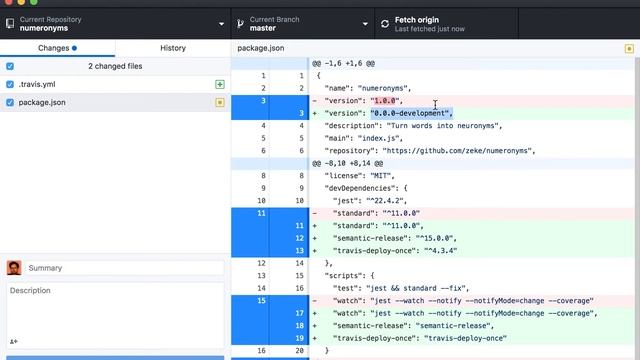640x360 pixels.
Task: Click the "license": "MIT" line
Action: pyautogui.click(x=471, y=176)
